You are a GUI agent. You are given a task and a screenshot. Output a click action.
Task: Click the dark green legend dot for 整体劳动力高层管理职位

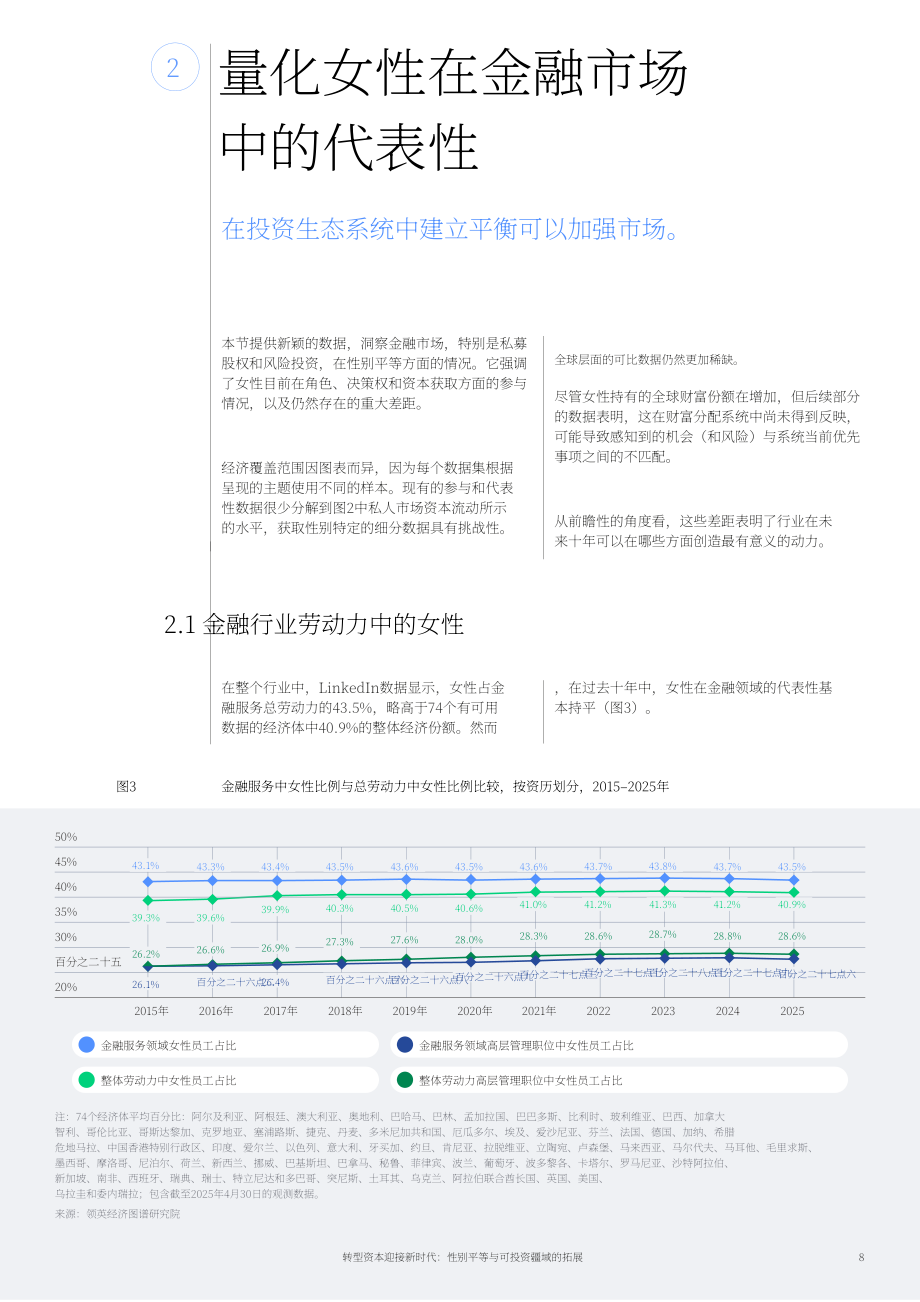pyautogui.click(x=404, y=1080)
